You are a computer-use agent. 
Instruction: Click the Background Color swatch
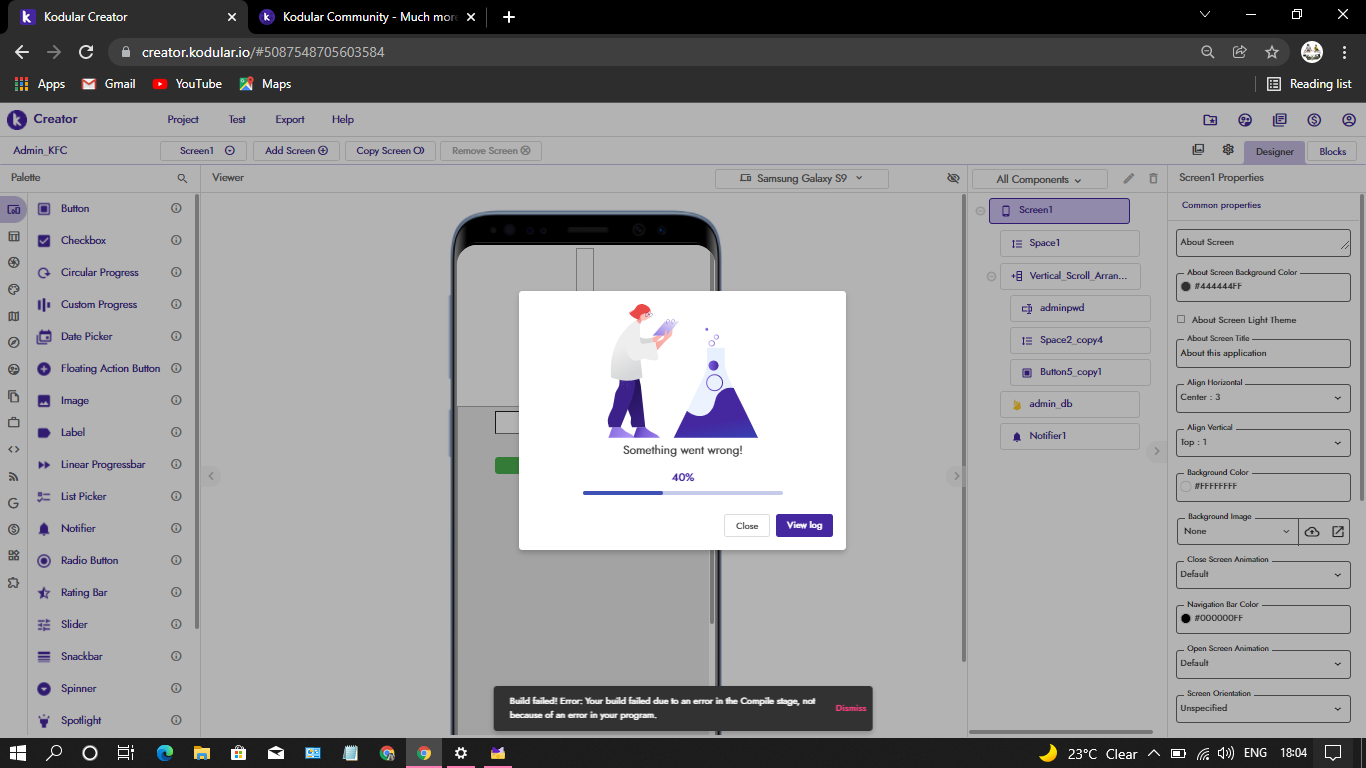pos(1186,486)
